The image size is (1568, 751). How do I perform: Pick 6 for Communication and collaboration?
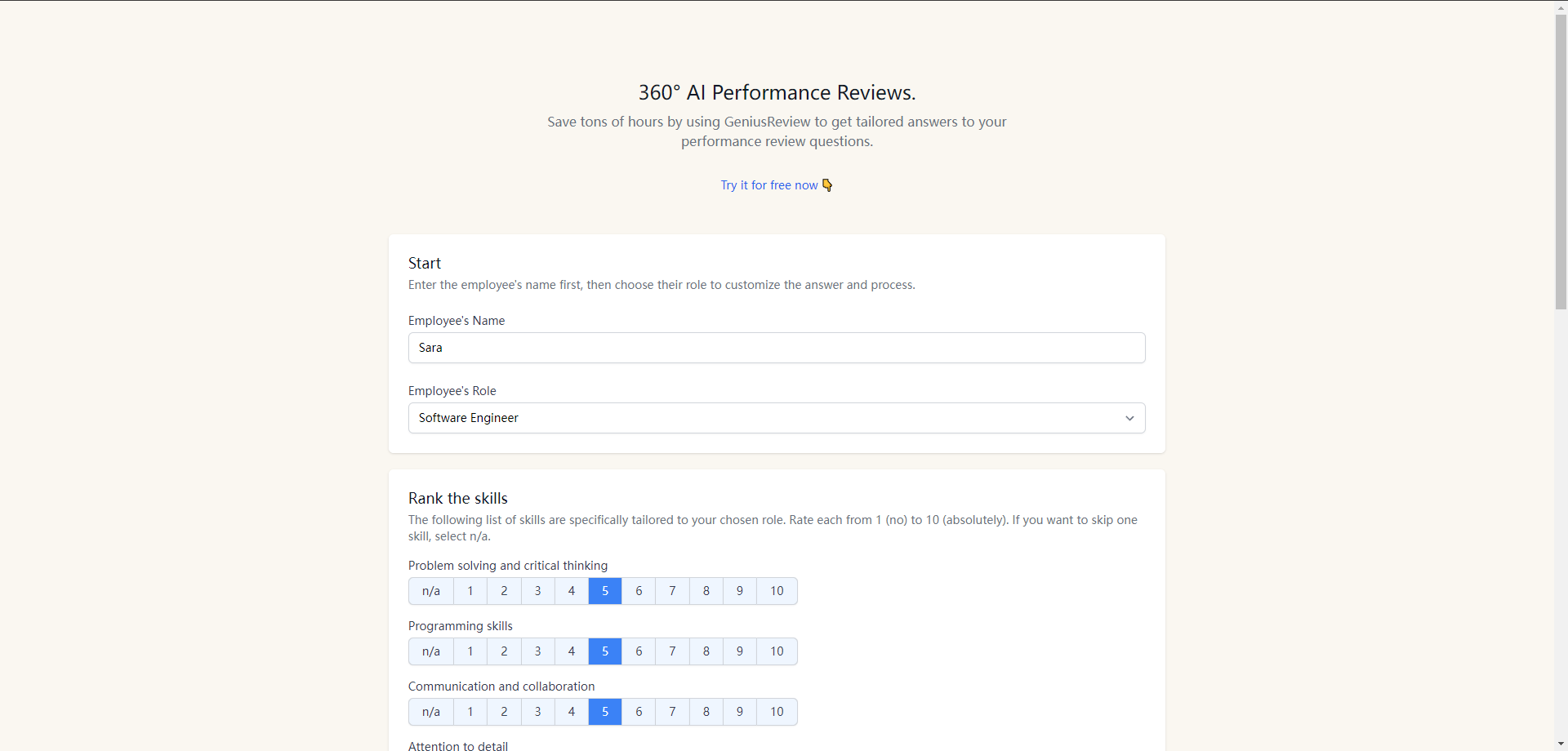coord(639,712)
